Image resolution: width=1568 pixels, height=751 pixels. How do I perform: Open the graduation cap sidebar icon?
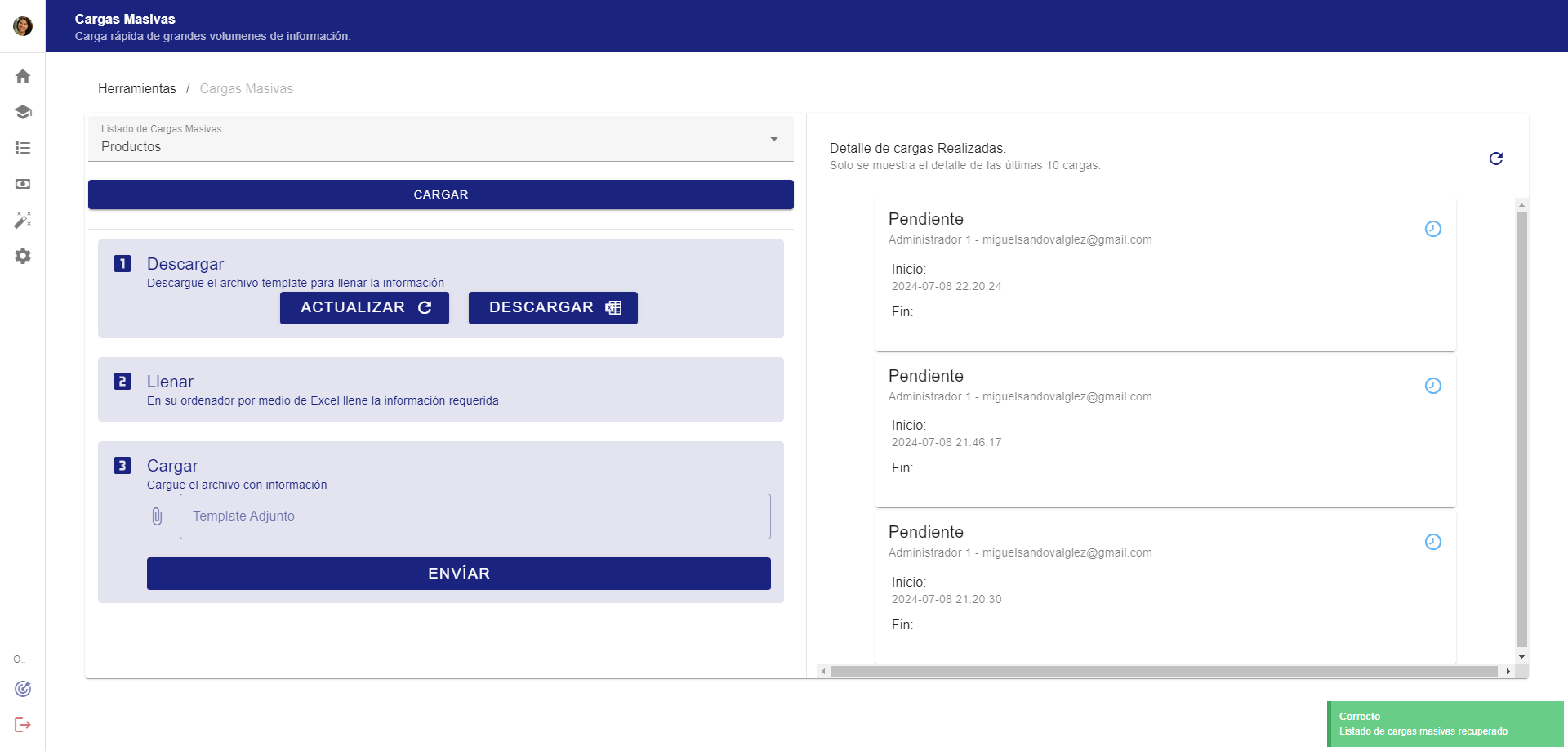[23, 112]
